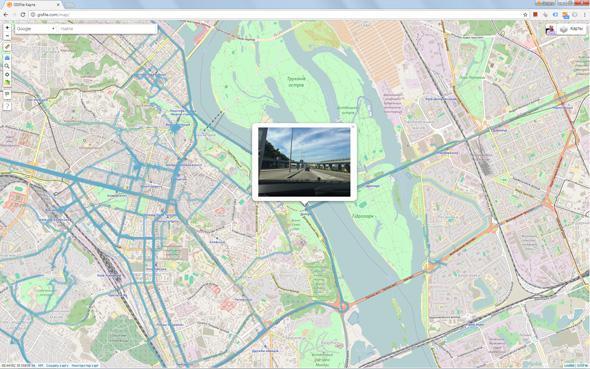
Task: Open the comments speech-bubble tool
Action: pos(7,94)
